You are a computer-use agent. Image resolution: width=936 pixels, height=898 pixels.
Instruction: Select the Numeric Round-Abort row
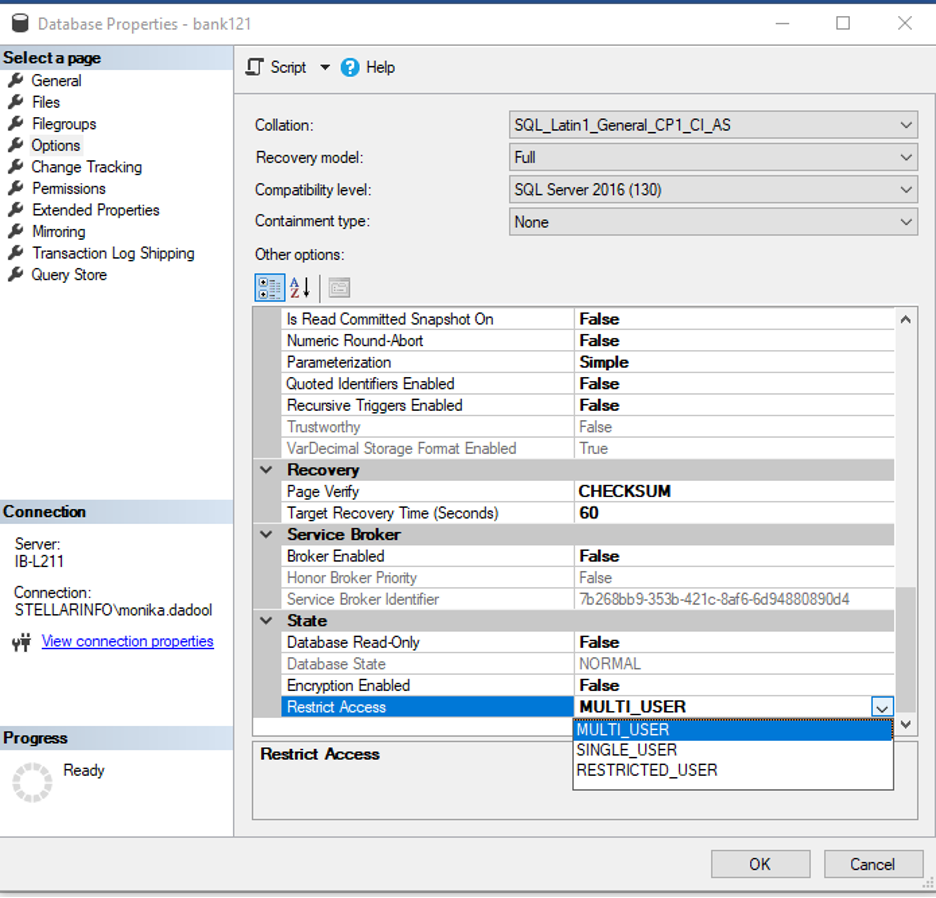tap(587, 340)
